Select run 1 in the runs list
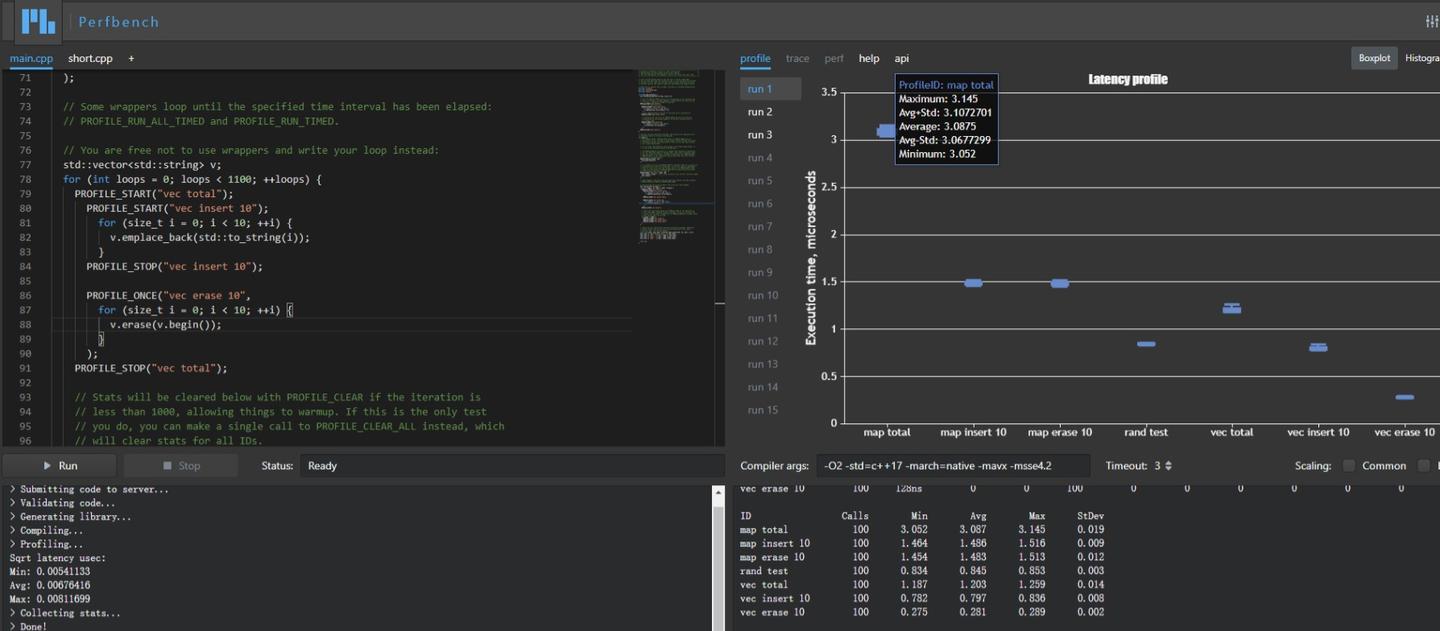The height and width of the screenshot is (631, 1440). point(770,89)
